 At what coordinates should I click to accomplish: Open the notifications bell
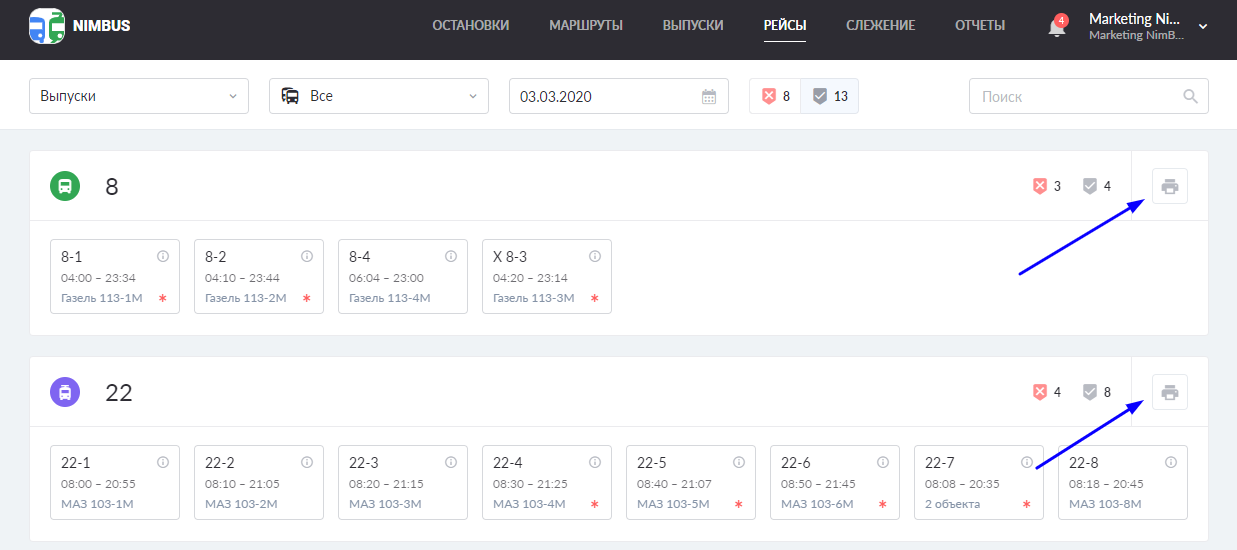point(1057,27)
